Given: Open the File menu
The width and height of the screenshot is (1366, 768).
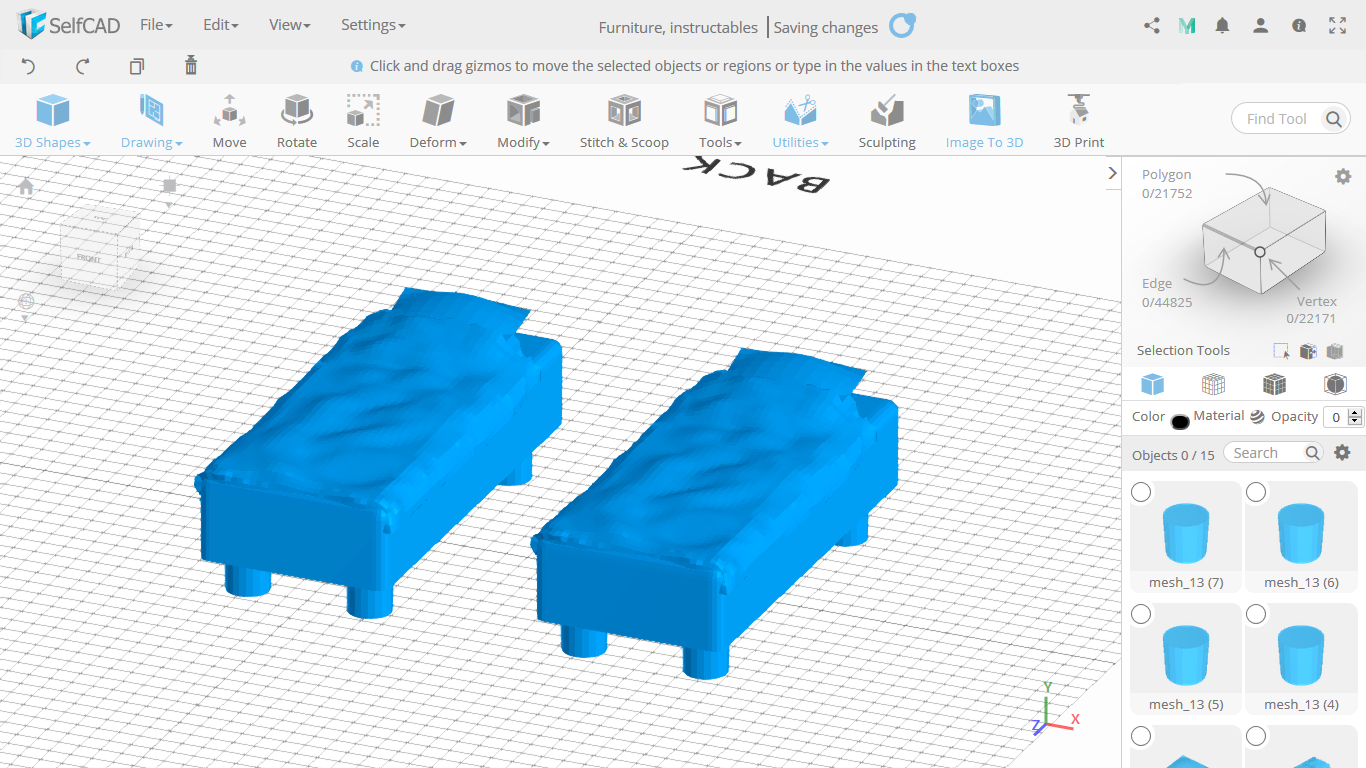Looking at the screenshot, I should (156, 25).
